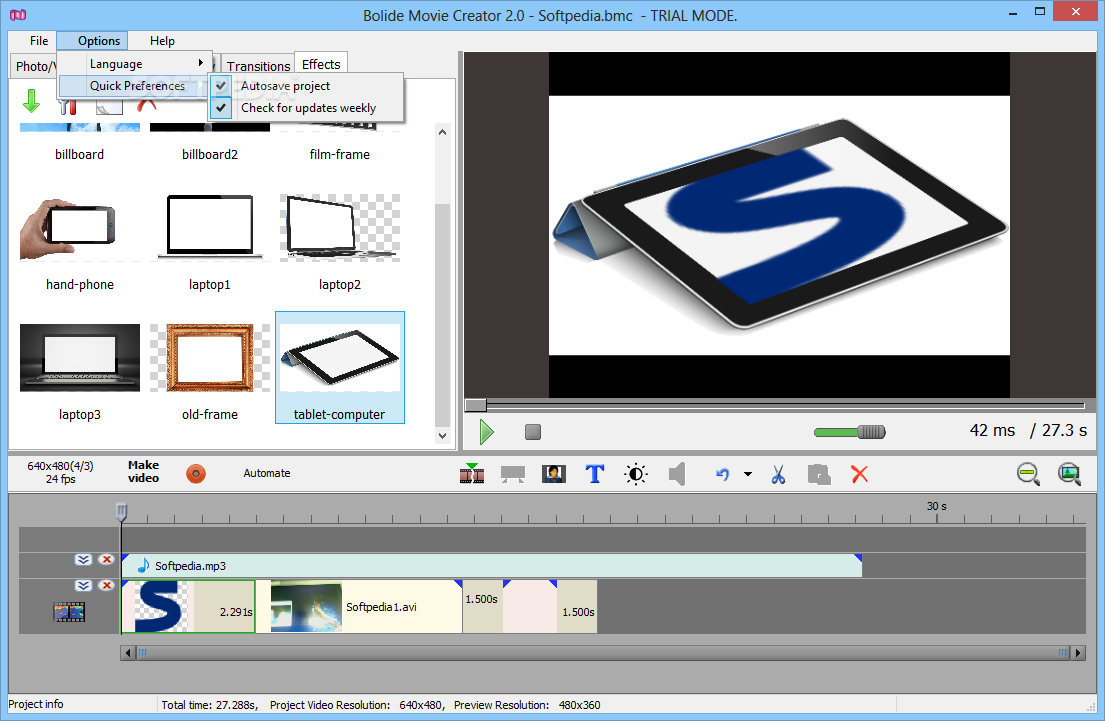The height and width of the screenshot is (721, 1105).
Task: Remove the video track
Action: 106,586
